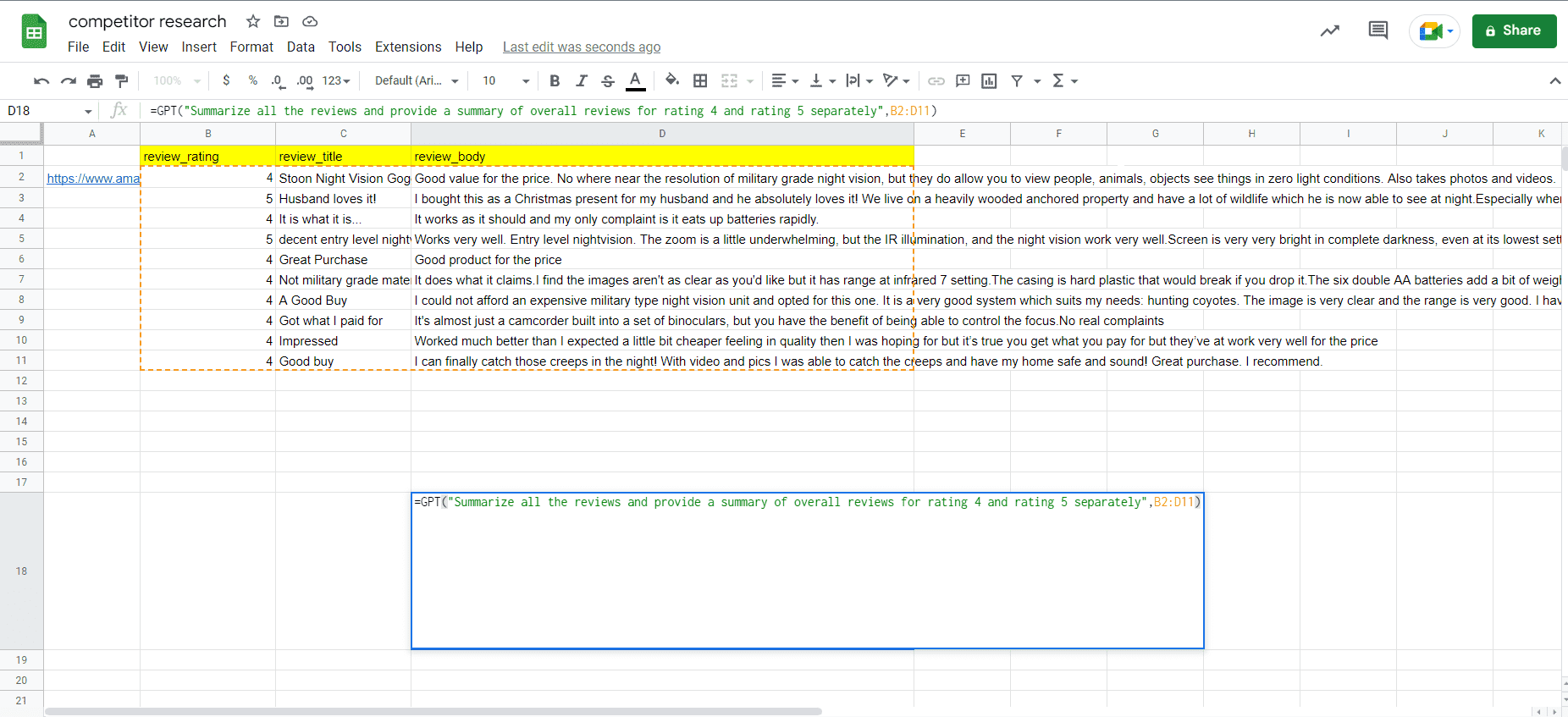Viewport: 1568px width, 717px height.
Task: Star the competitor research document
Action: tap(253, 21)
